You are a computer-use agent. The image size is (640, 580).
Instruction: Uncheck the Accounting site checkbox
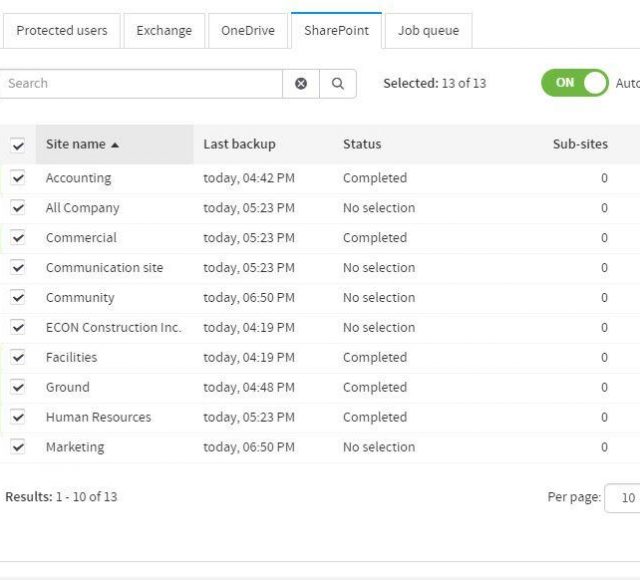pos(18,178)
